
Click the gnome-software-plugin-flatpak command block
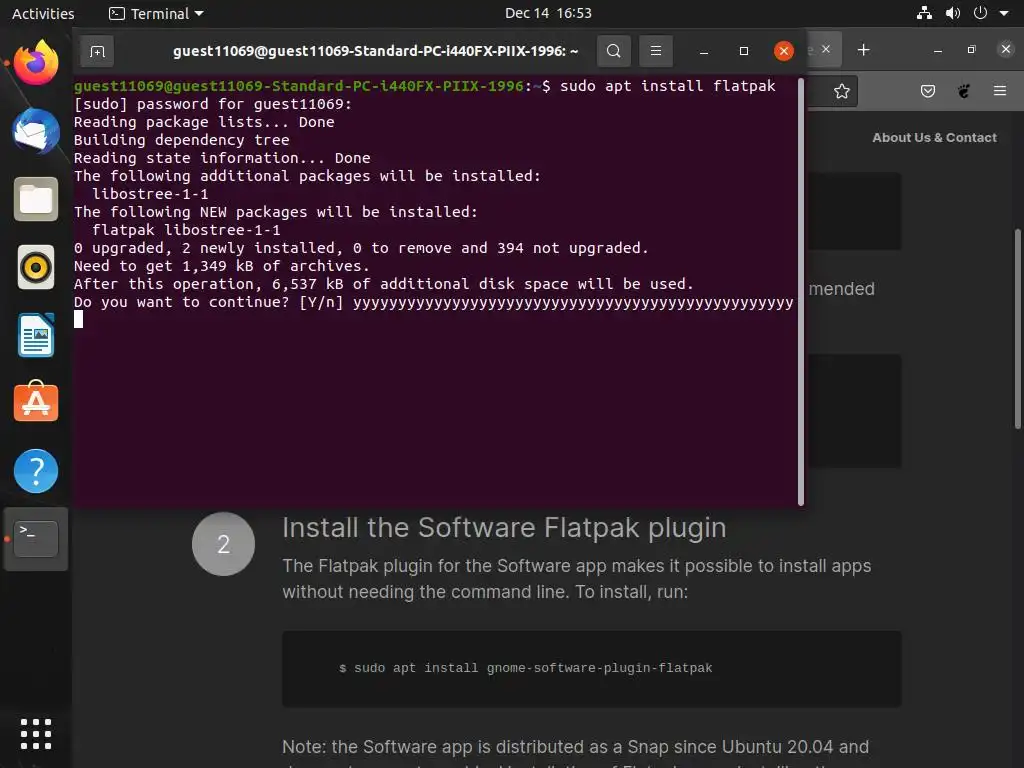tap(592, 668)
